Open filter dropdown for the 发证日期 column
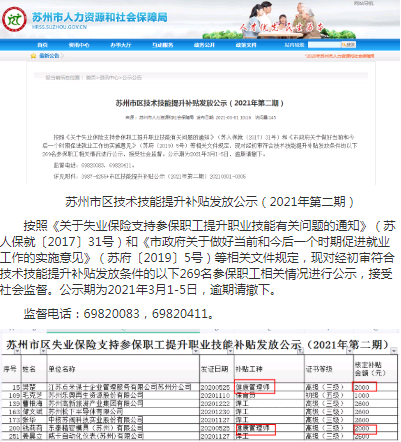The image size is (401, 442). (x=230, y=351)
